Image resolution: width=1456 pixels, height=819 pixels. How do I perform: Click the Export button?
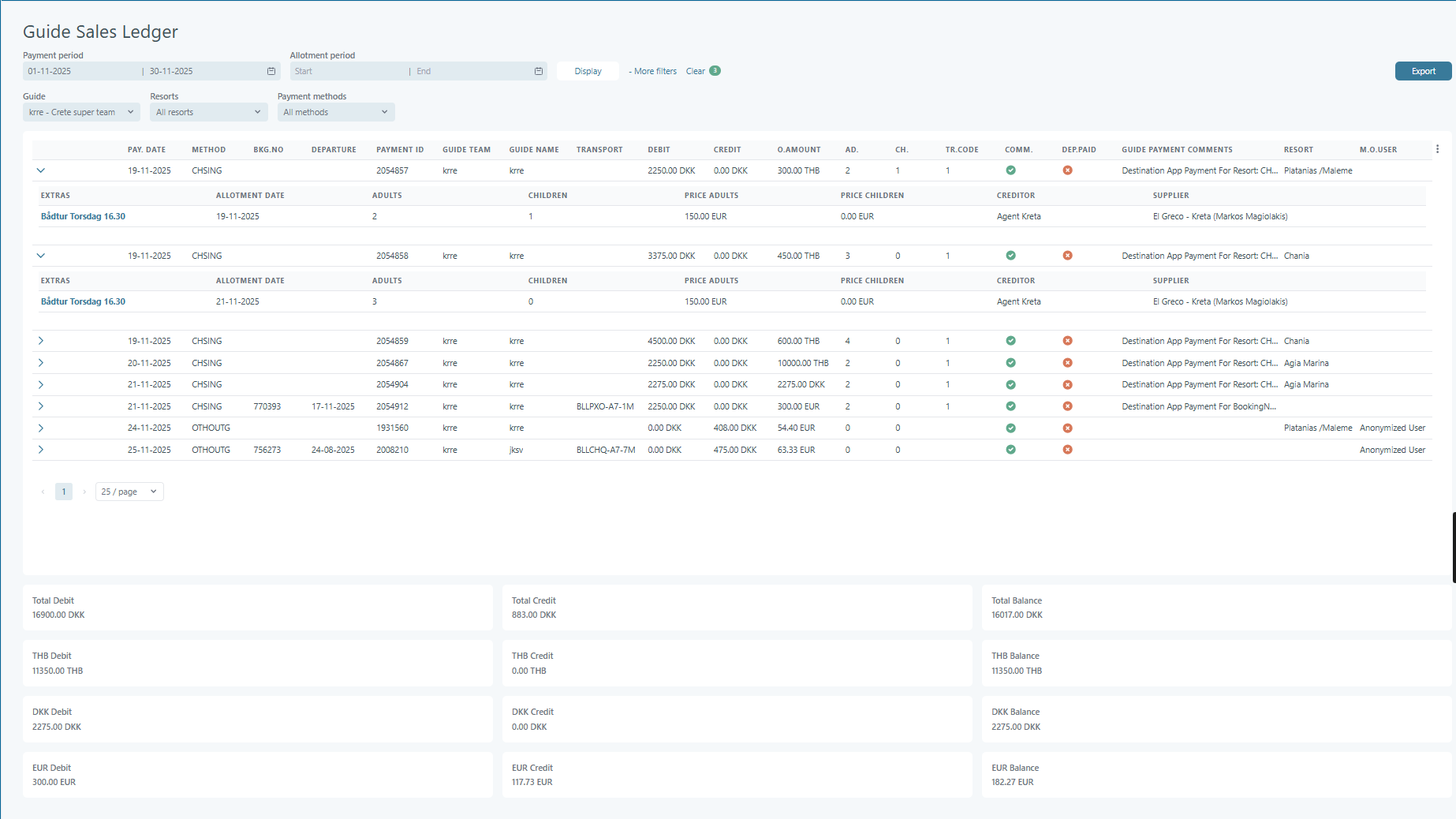pos(1423,71)
